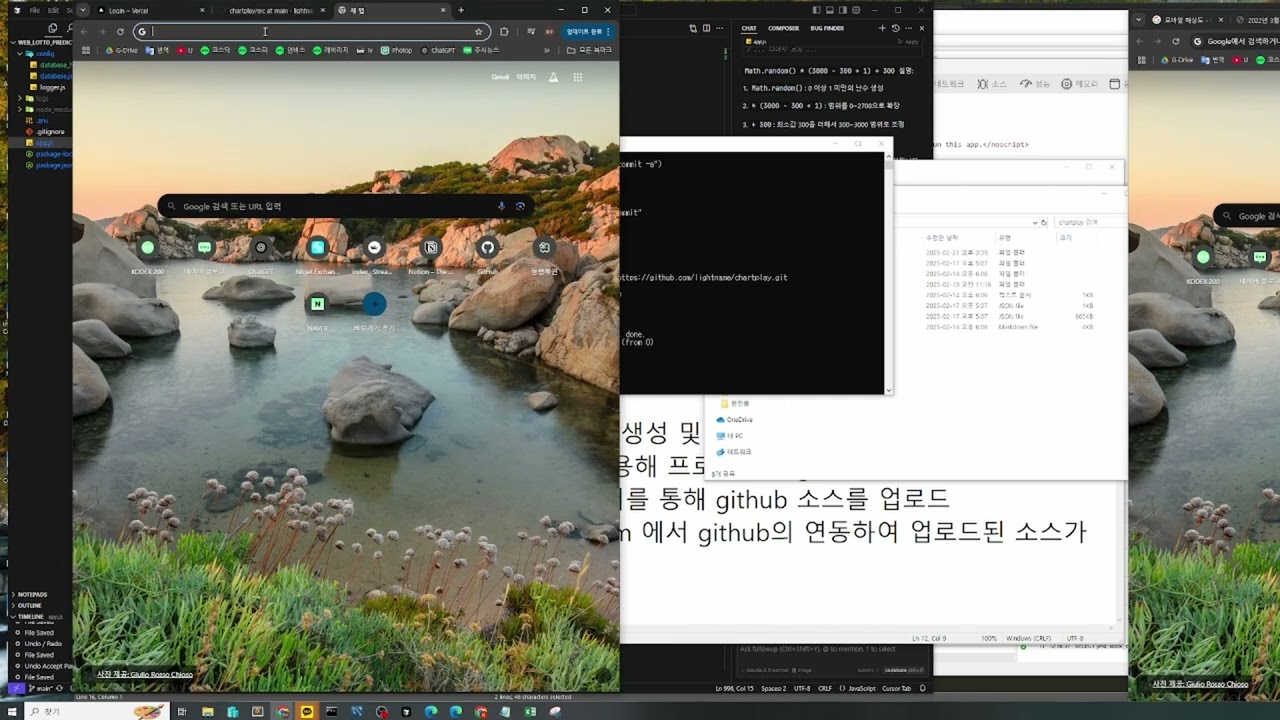Expand the NOTEPADS section
This screenshot has height=720, width=1280.
click(x=32, y=594)
